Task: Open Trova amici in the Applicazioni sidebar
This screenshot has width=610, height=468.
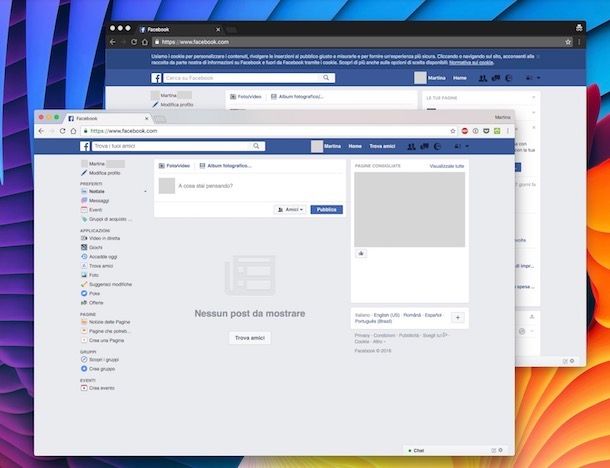Action: coord(97,266)
